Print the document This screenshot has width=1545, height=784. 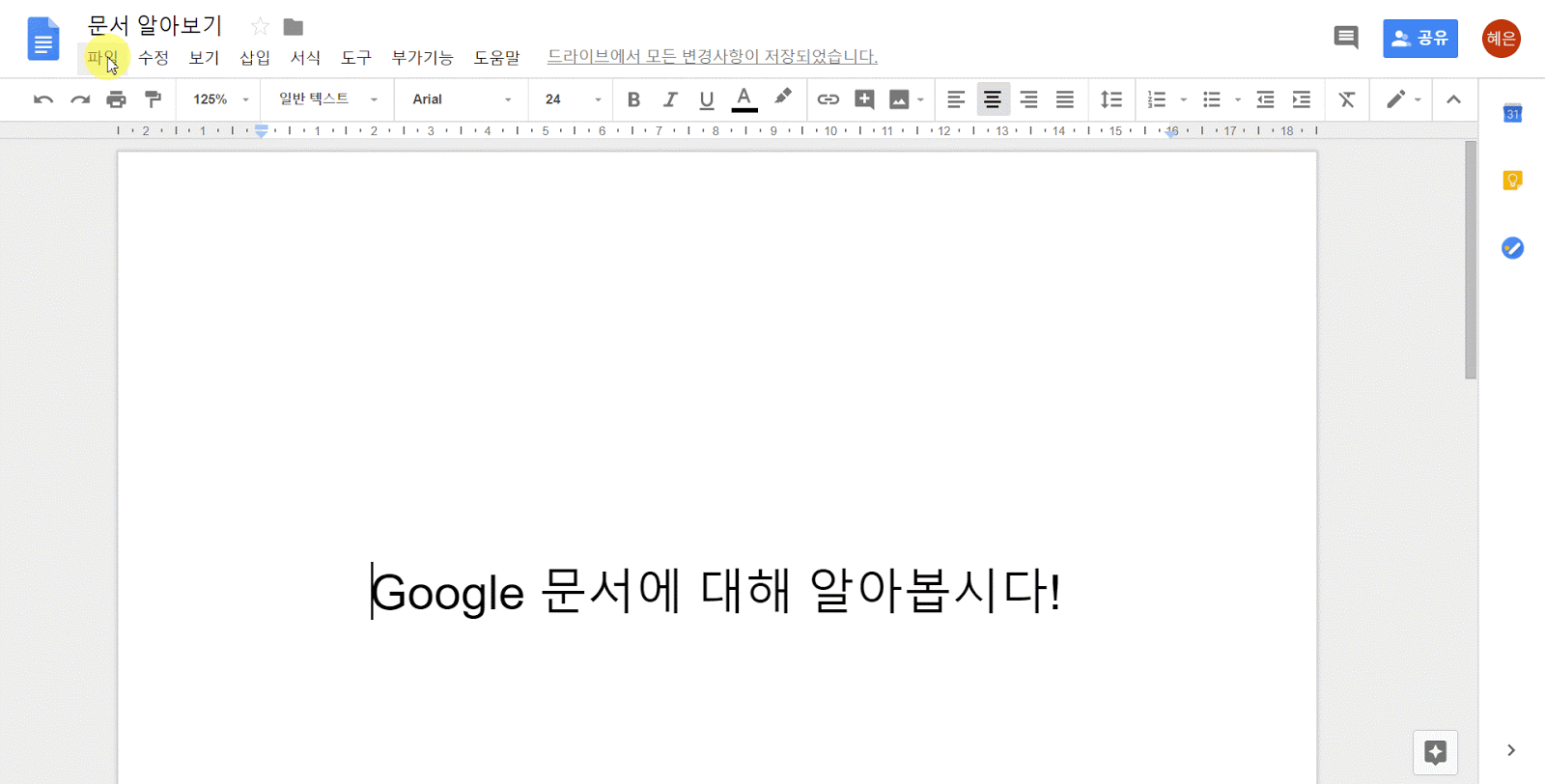117,99
